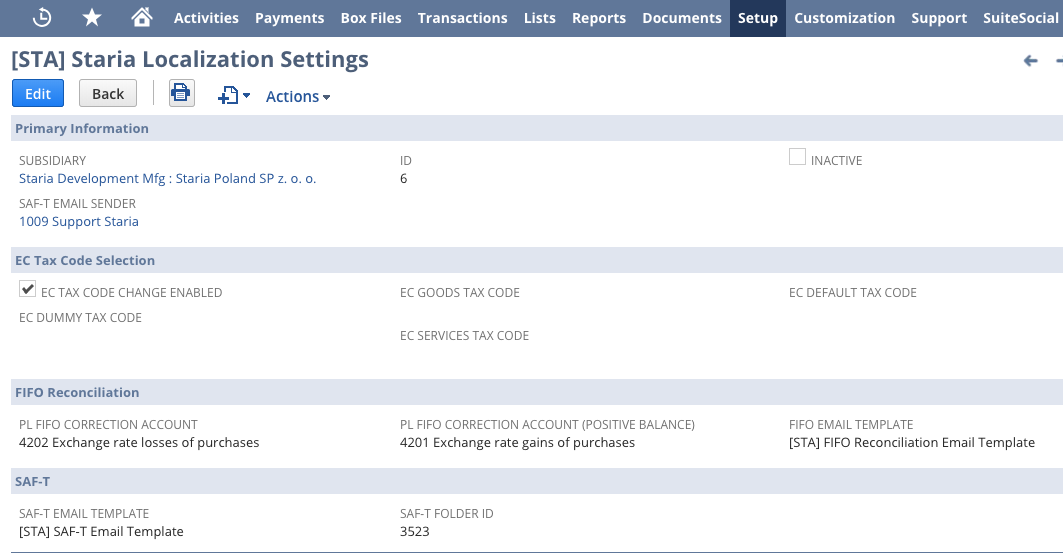This screenshot has width=1063, height=553.
Task: Select '[STA] SAF-T Email Template' value
Action: coord(101,531)
